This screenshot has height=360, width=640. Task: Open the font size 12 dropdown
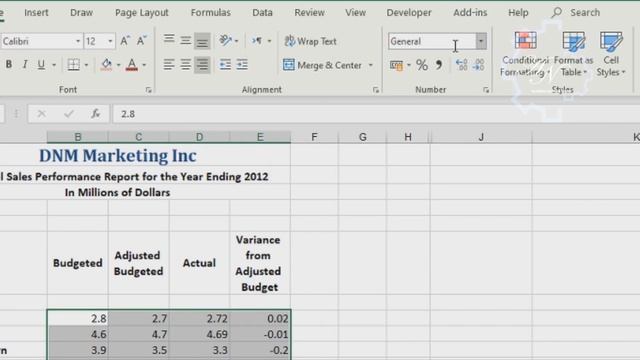[110, 41]
